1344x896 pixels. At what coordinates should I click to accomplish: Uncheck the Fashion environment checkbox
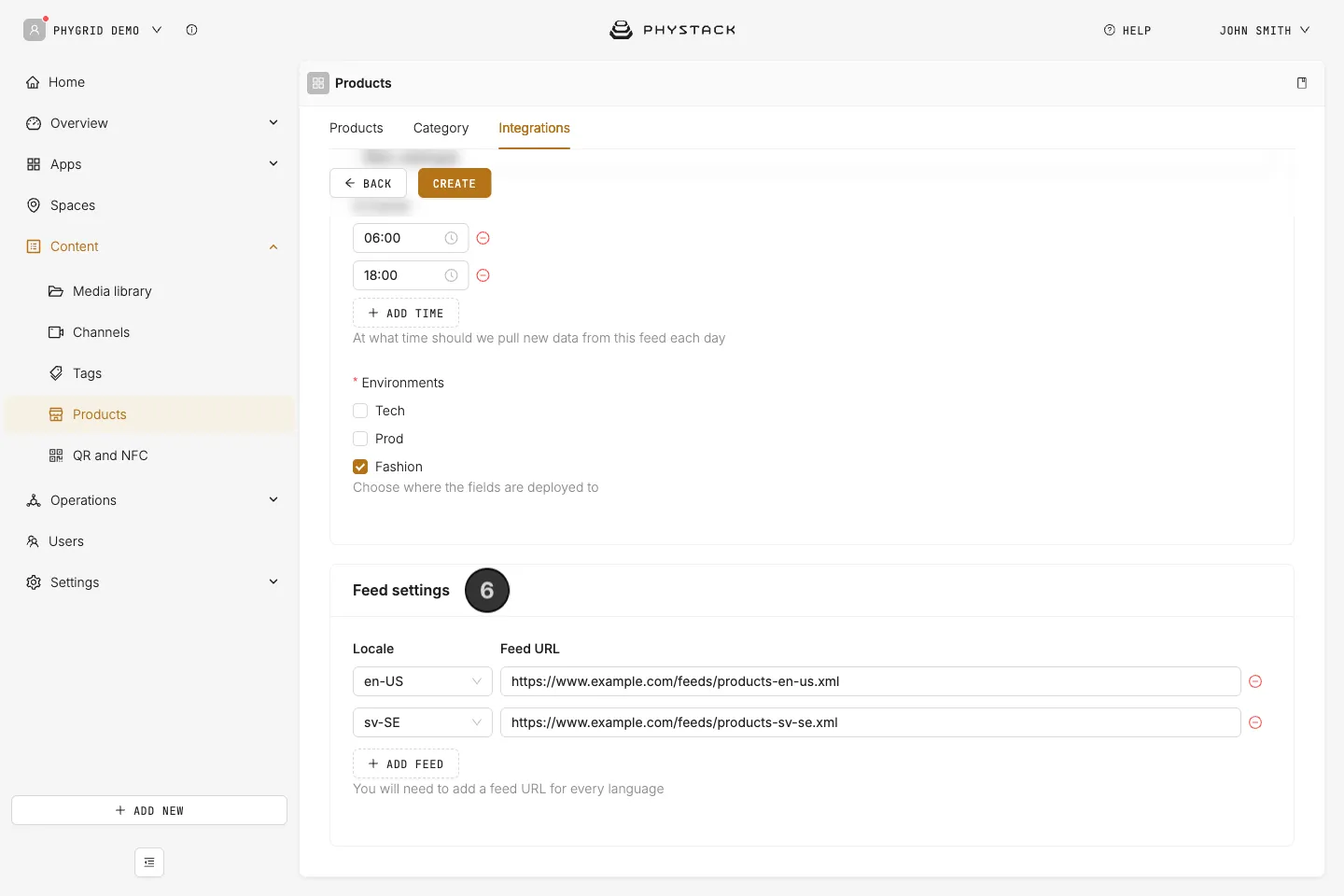tap(360, 467)
